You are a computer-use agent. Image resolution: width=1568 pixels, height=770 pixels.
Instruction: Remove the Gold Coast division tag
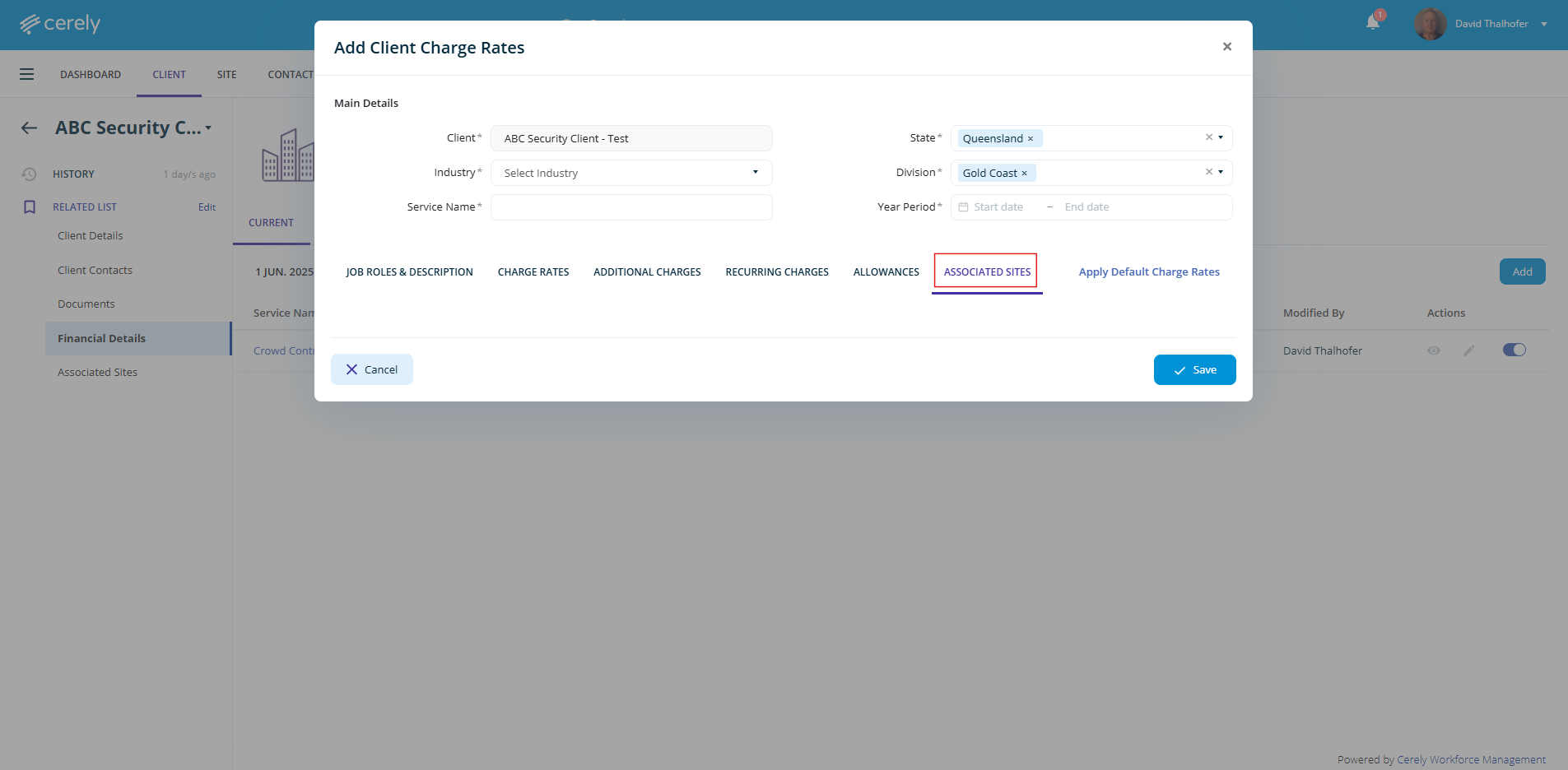pos(1025,174)
